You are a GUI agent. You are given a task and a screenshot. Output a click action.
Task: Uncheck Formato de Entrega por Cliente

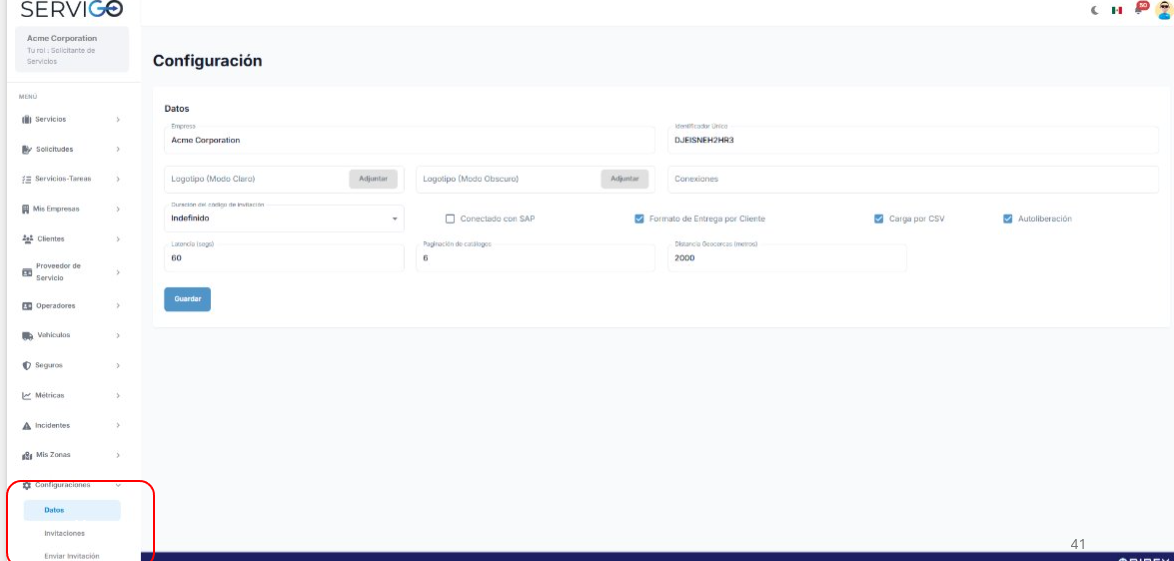point(639,219)
